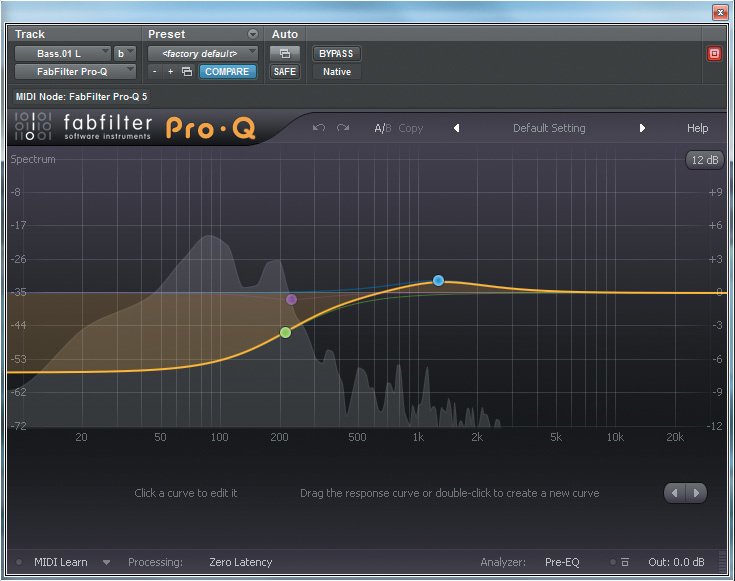The image size is (735, 581).
Task: Click the output options icon near Out
Action: [x=625, y=562]
